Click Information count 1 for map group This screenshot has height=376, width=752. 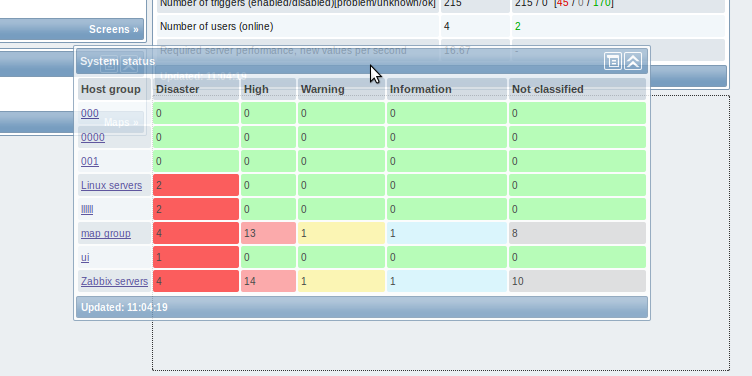[x=446, y=233]
